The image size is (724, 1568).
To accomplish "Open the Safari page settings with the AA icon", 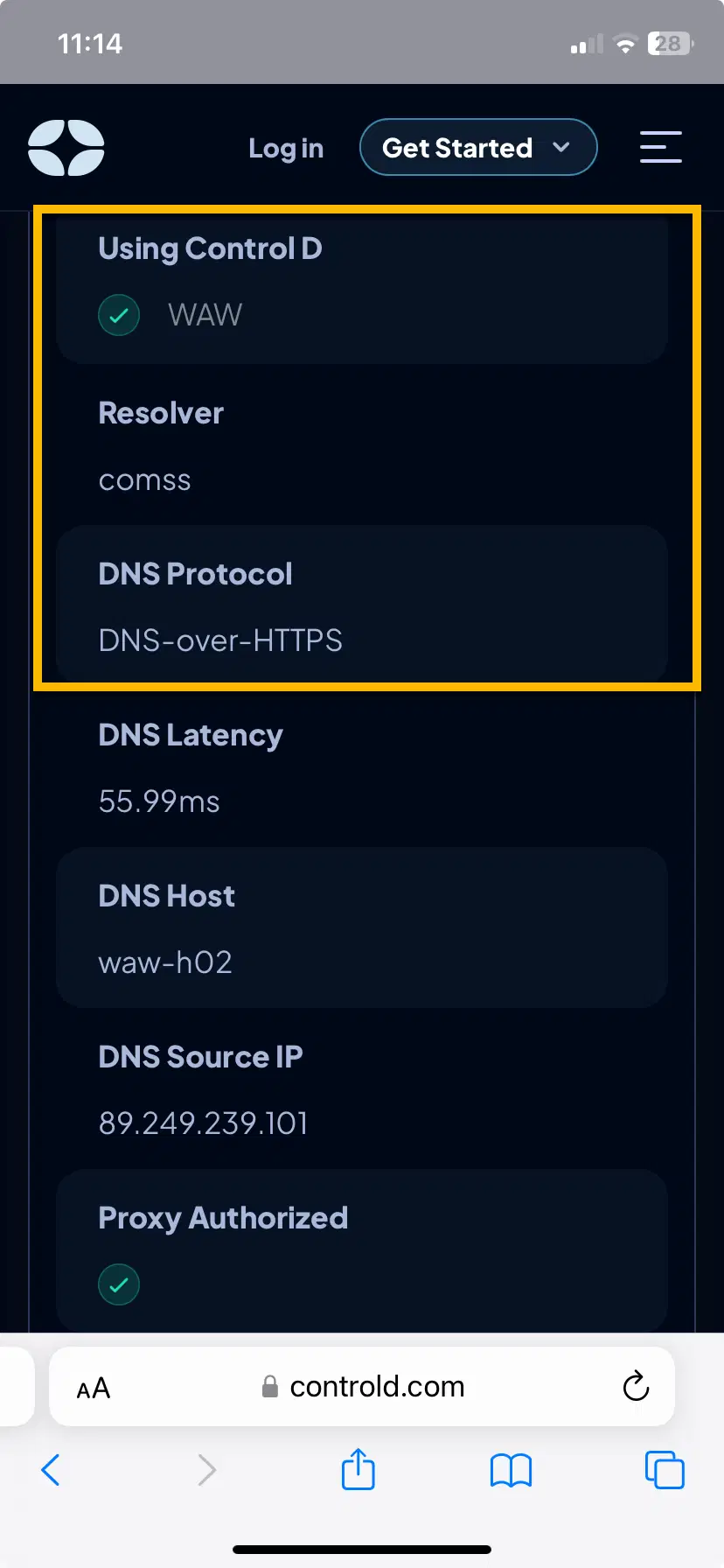I will [x=93, y=1387].
